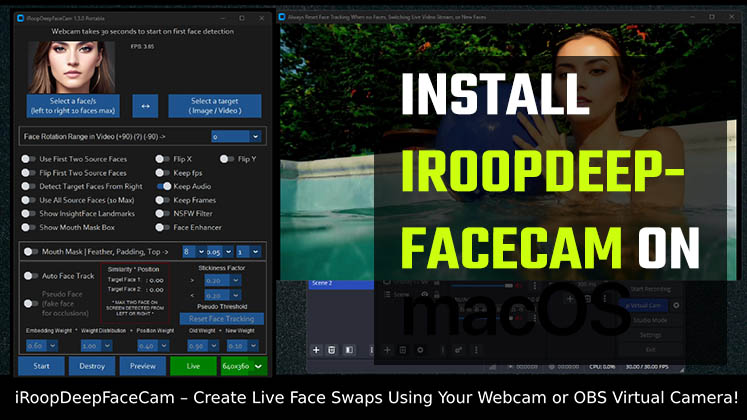Click 'Webcam takes 30 seconds to start' message
The width and height of the screenshot is (747, 420).
point(142,31)
